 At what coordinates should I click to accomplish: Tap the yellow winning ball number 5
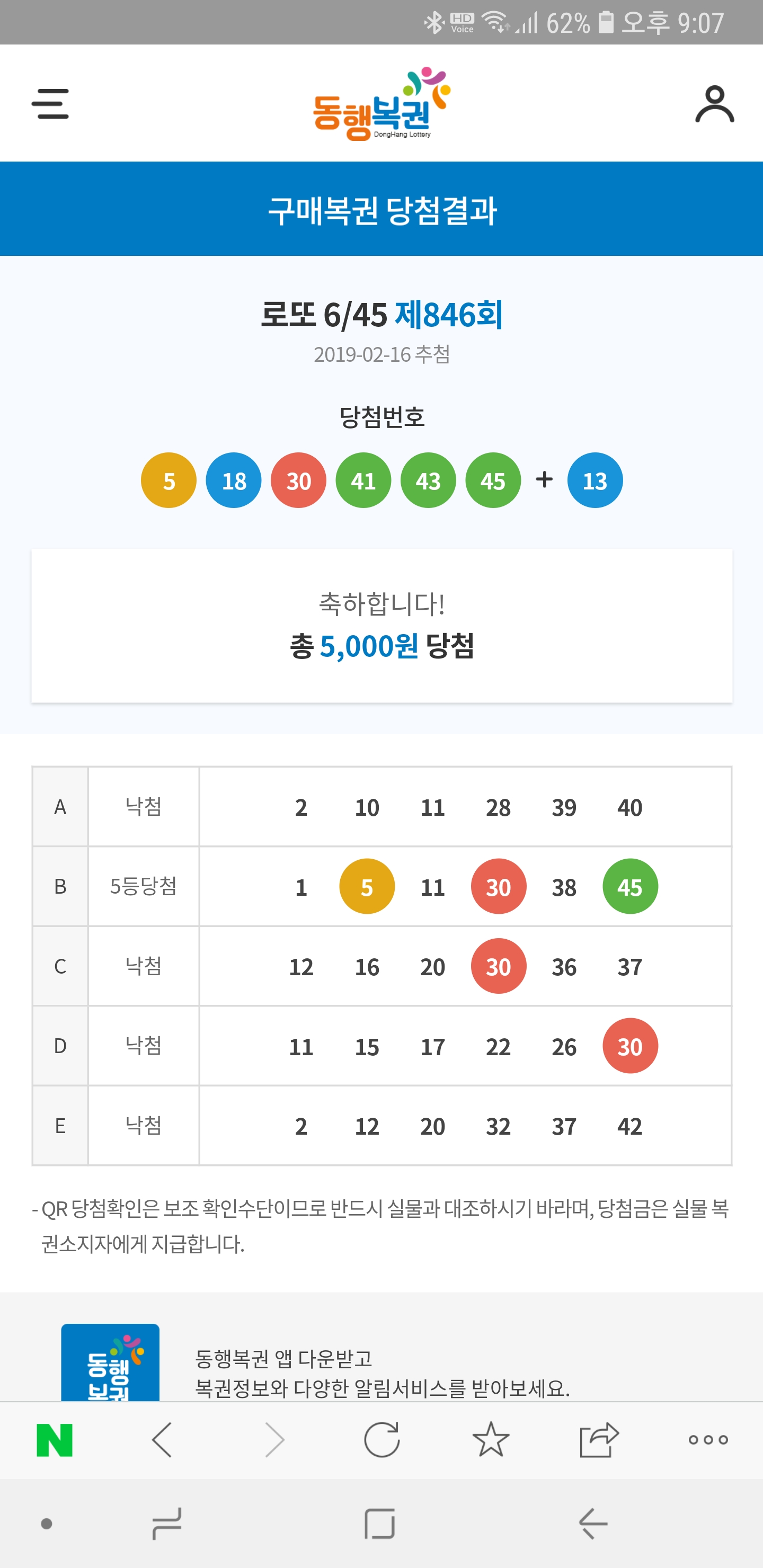coord(168,481)
